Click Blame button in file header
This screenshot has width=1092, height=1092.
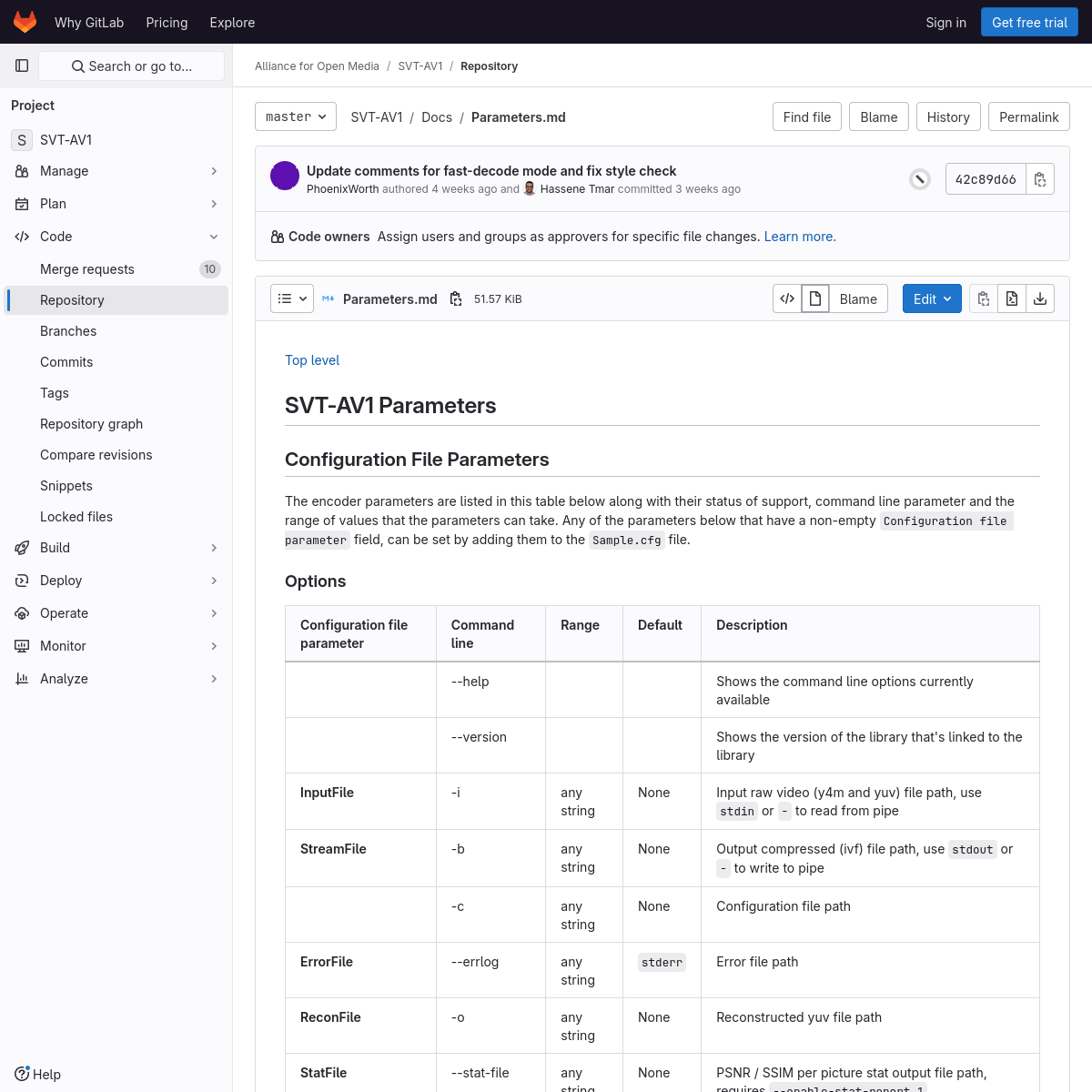click(858, 298)
